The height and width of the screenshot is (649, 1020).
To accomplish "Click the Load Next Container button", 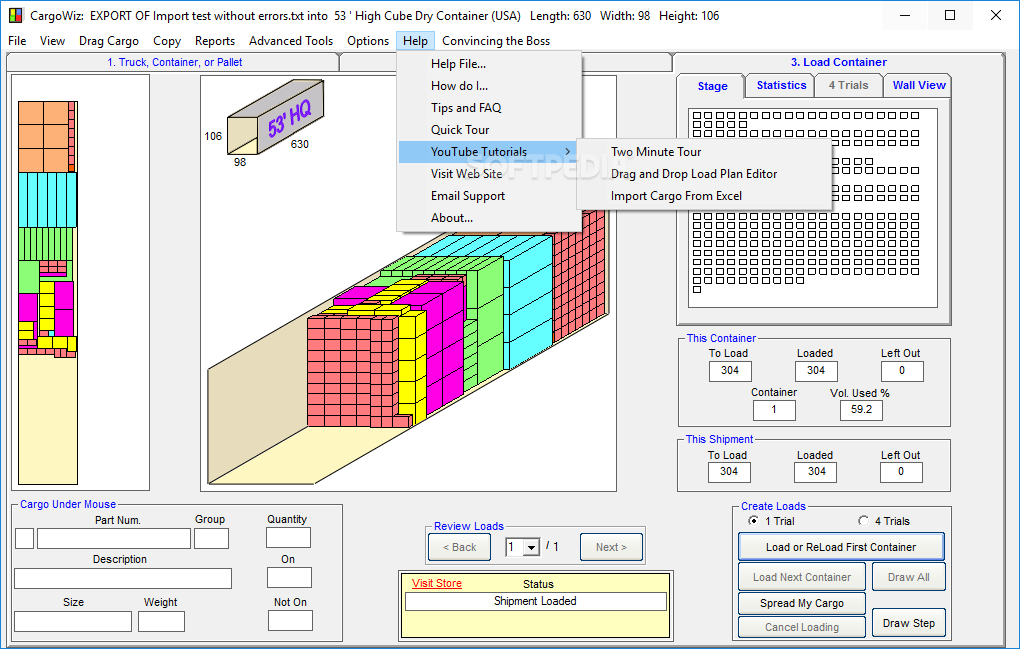I will pyautogui.click(x=801, y=577).
